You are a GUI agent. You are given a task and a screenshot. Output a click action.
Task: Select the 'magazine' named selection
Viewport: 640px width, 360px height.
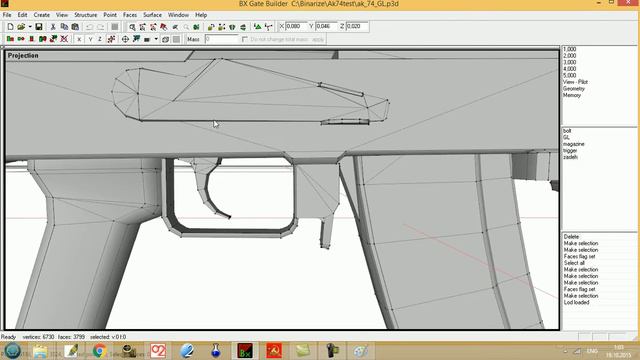574,144
